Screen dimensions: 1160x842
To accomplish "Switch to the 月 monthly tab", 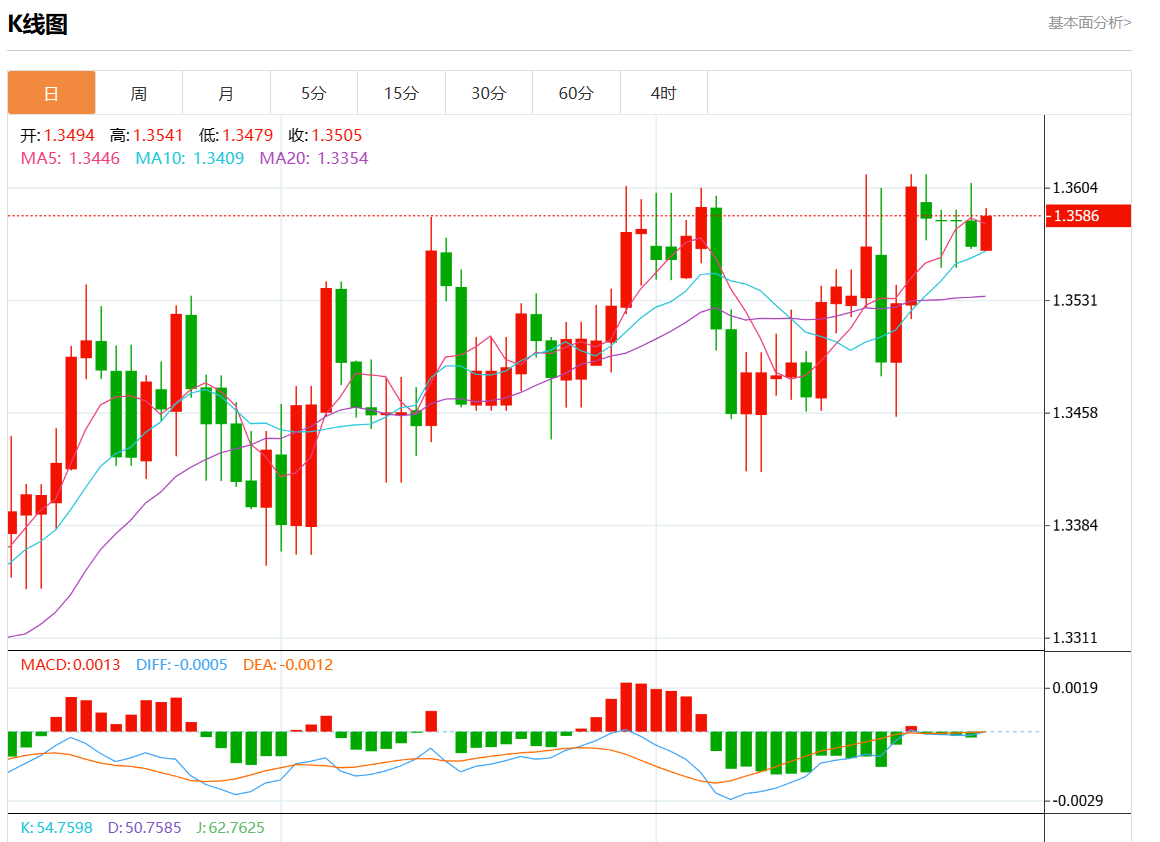I will pyautogui.click(x=226, y=93).
